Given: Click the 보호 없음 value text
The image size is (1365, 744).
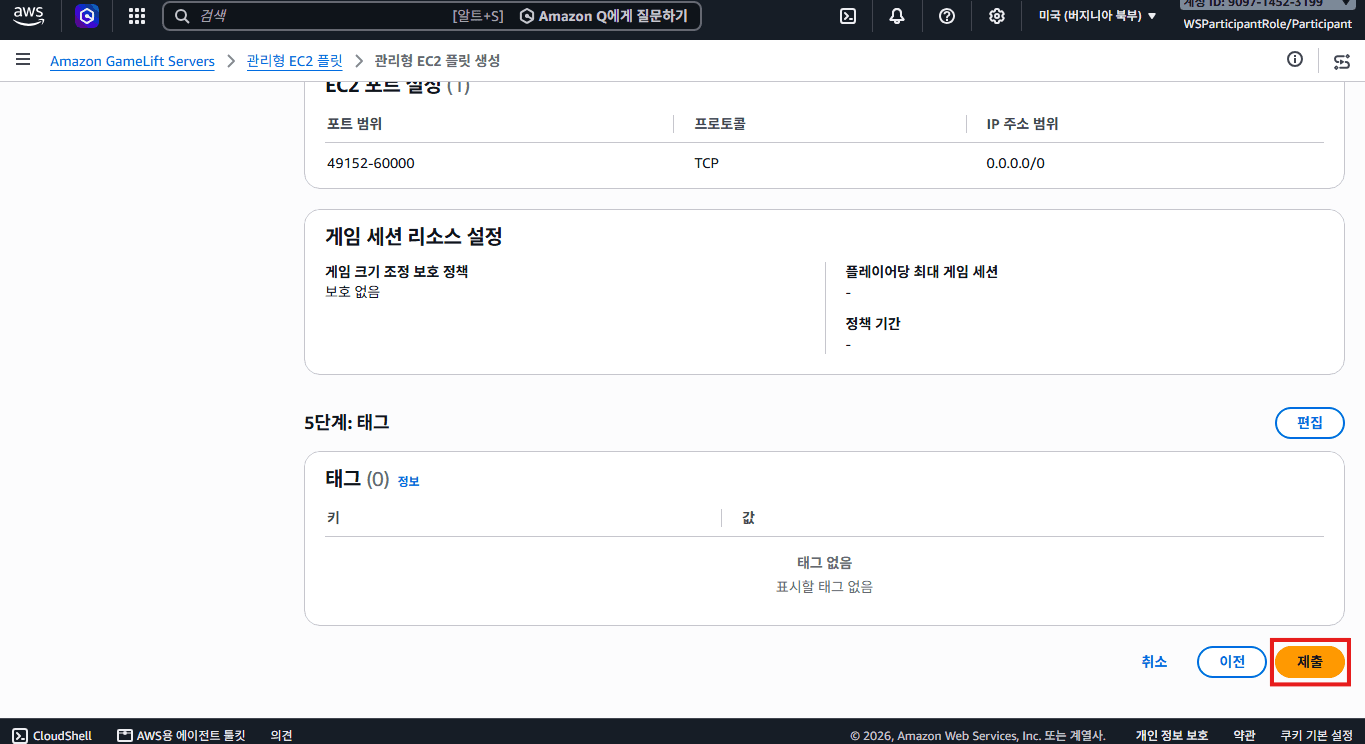Looking at the screenshot, I should (353, 292).
